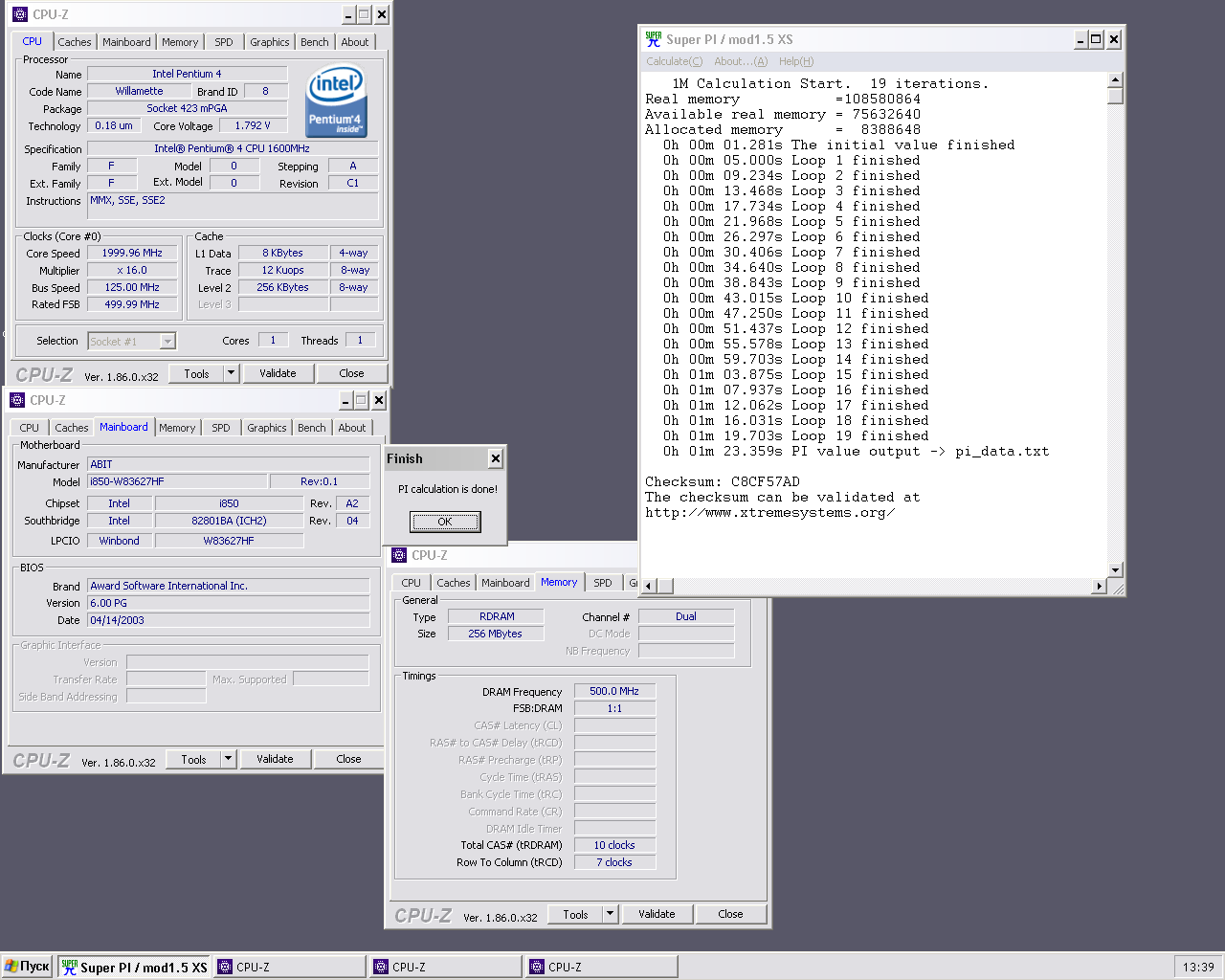Click Close button in top CPU-Z window
Viewport: 1225px width, 980px height.
point(351,373)
